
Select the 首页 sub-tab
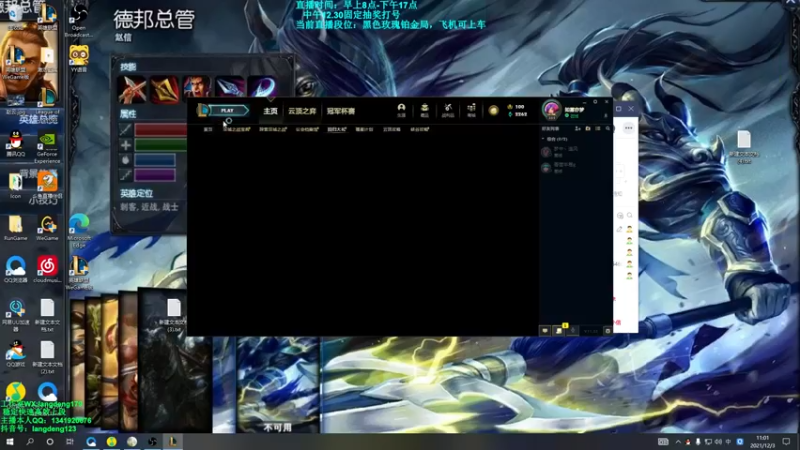click(x=208, y=130)
